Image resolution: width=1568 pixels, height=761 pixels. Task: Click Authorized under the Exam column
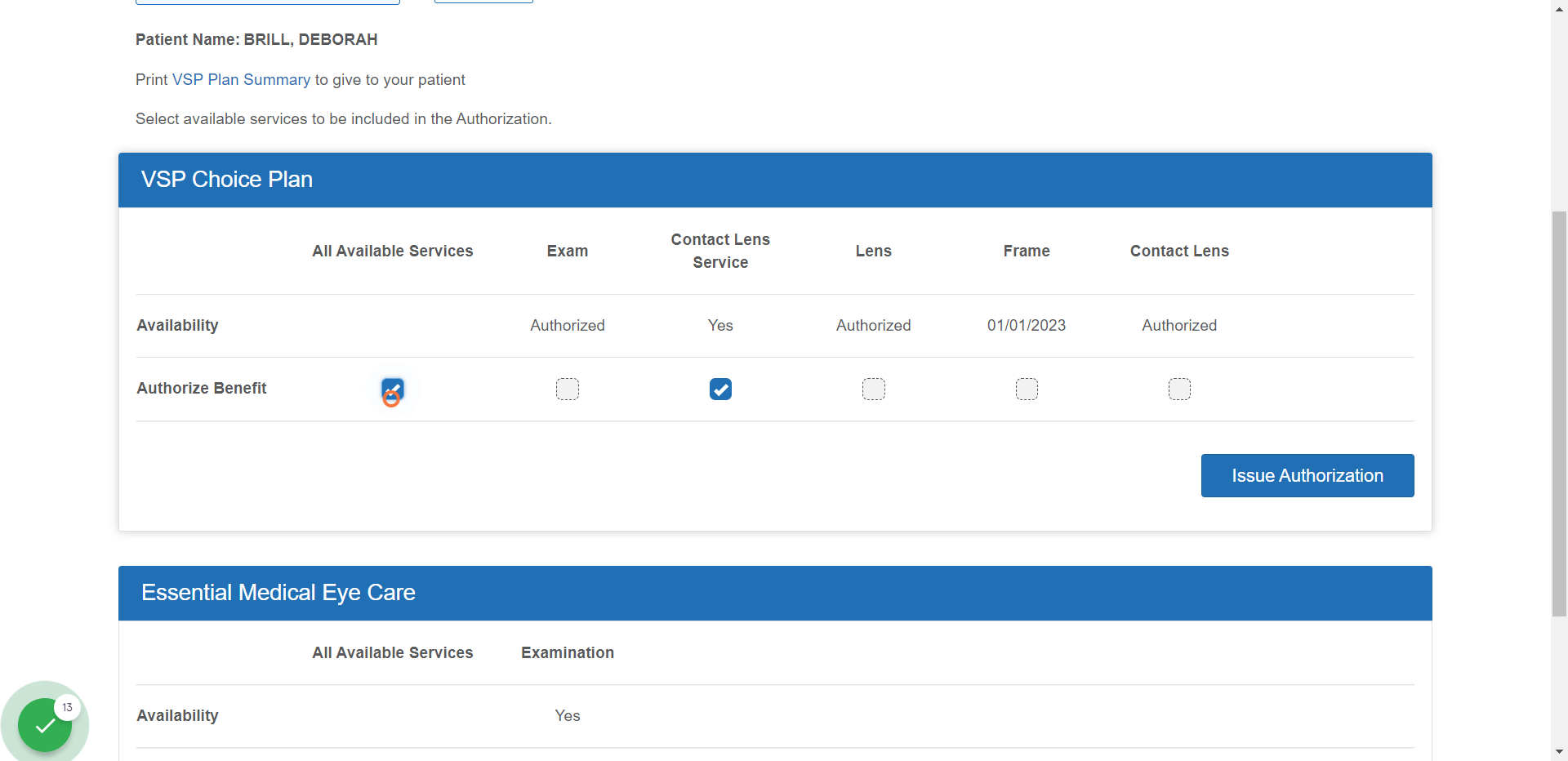coord(568,326)
